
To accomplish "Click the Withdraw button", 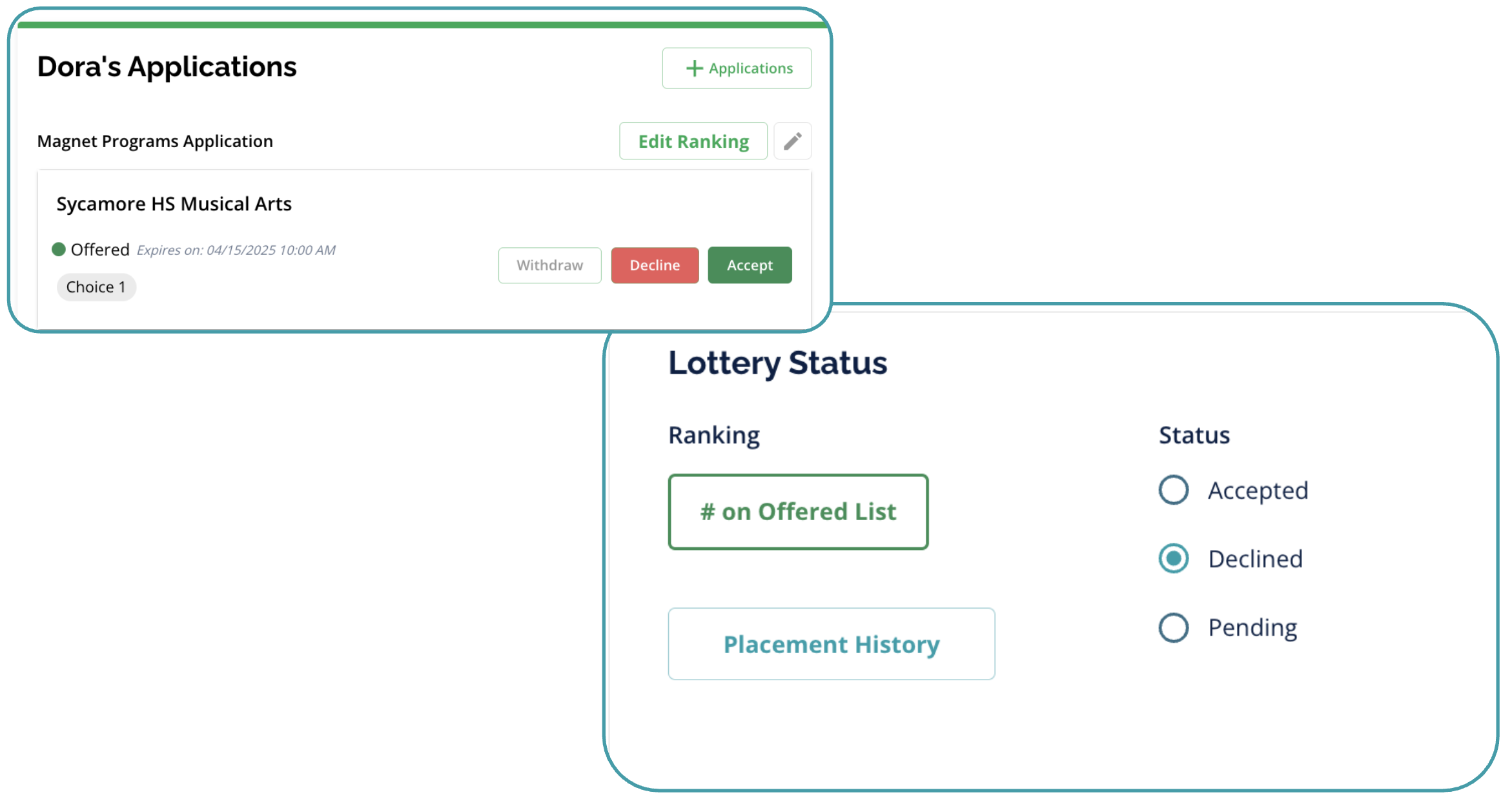I will pyautogui.click(x=549, y=265).
